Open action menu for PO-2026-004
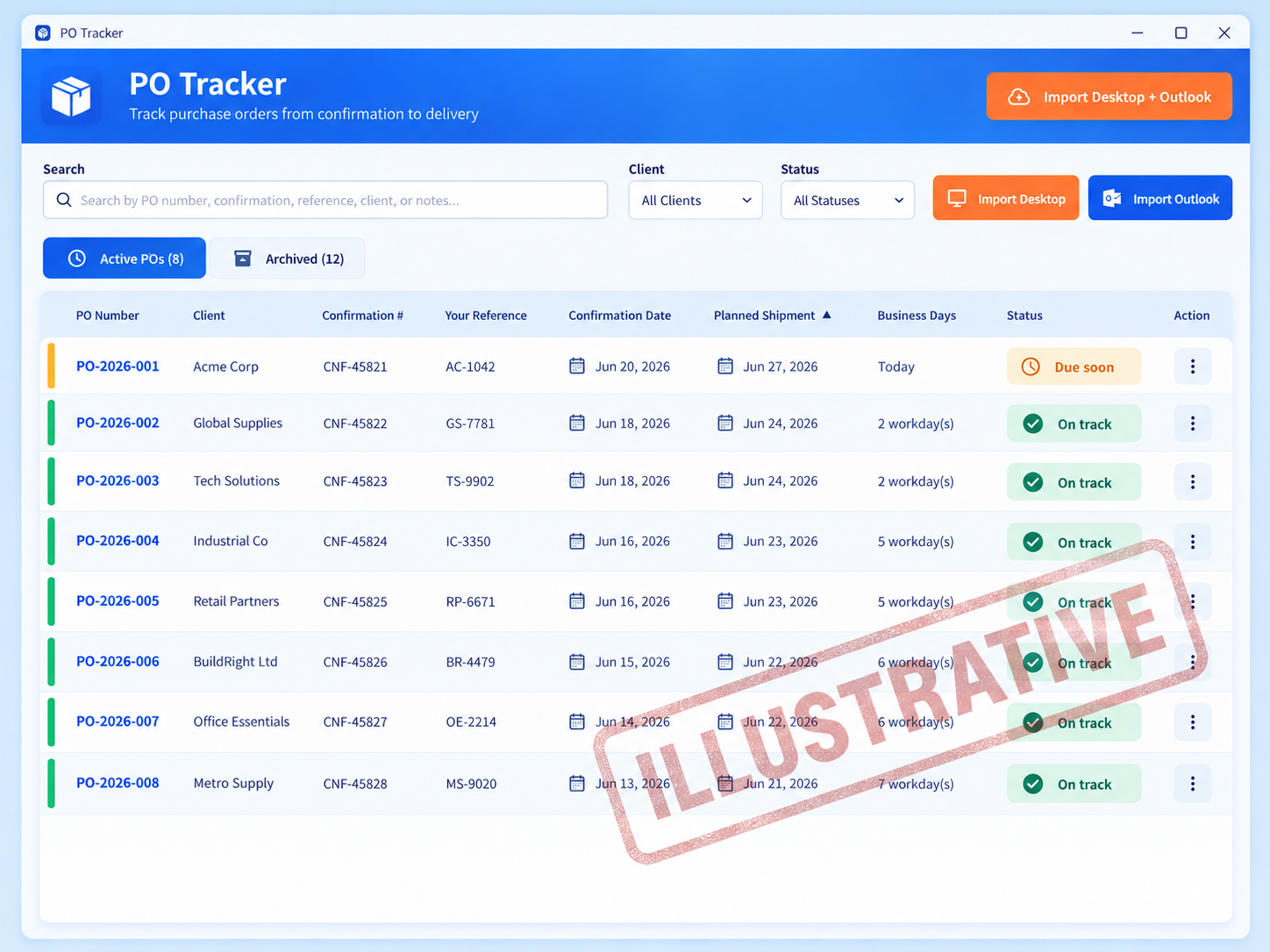Image resolution: width=1270 pixels, height=952 pixels. pos(1192,542)
